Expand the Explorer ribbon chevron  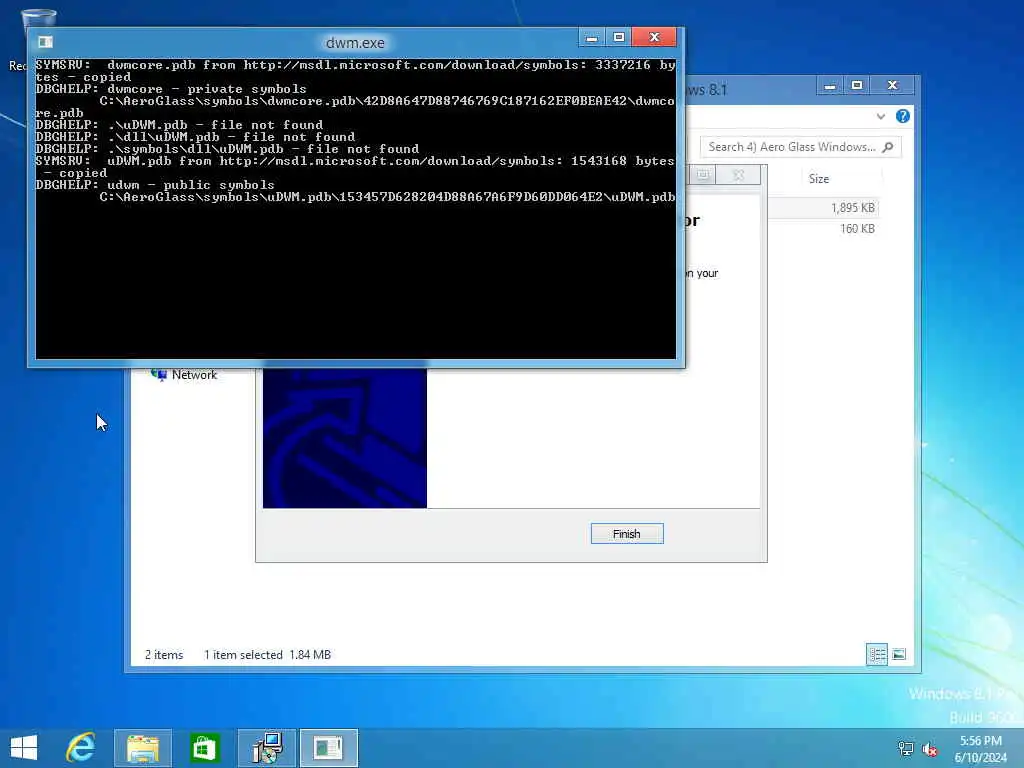[881, 116]
